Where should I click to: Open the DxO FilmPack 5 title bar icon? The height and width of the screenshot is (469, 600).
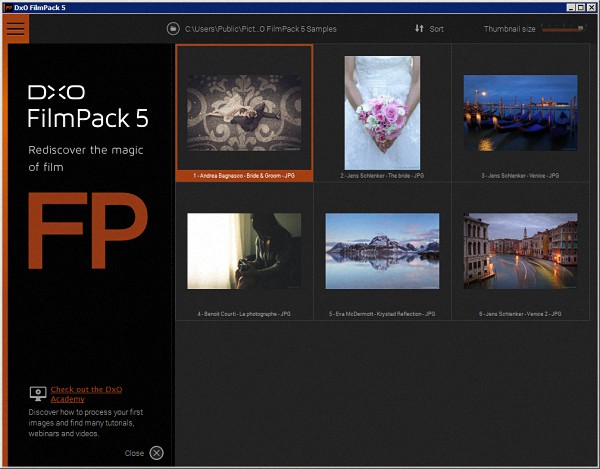click(x=8, y=7)
